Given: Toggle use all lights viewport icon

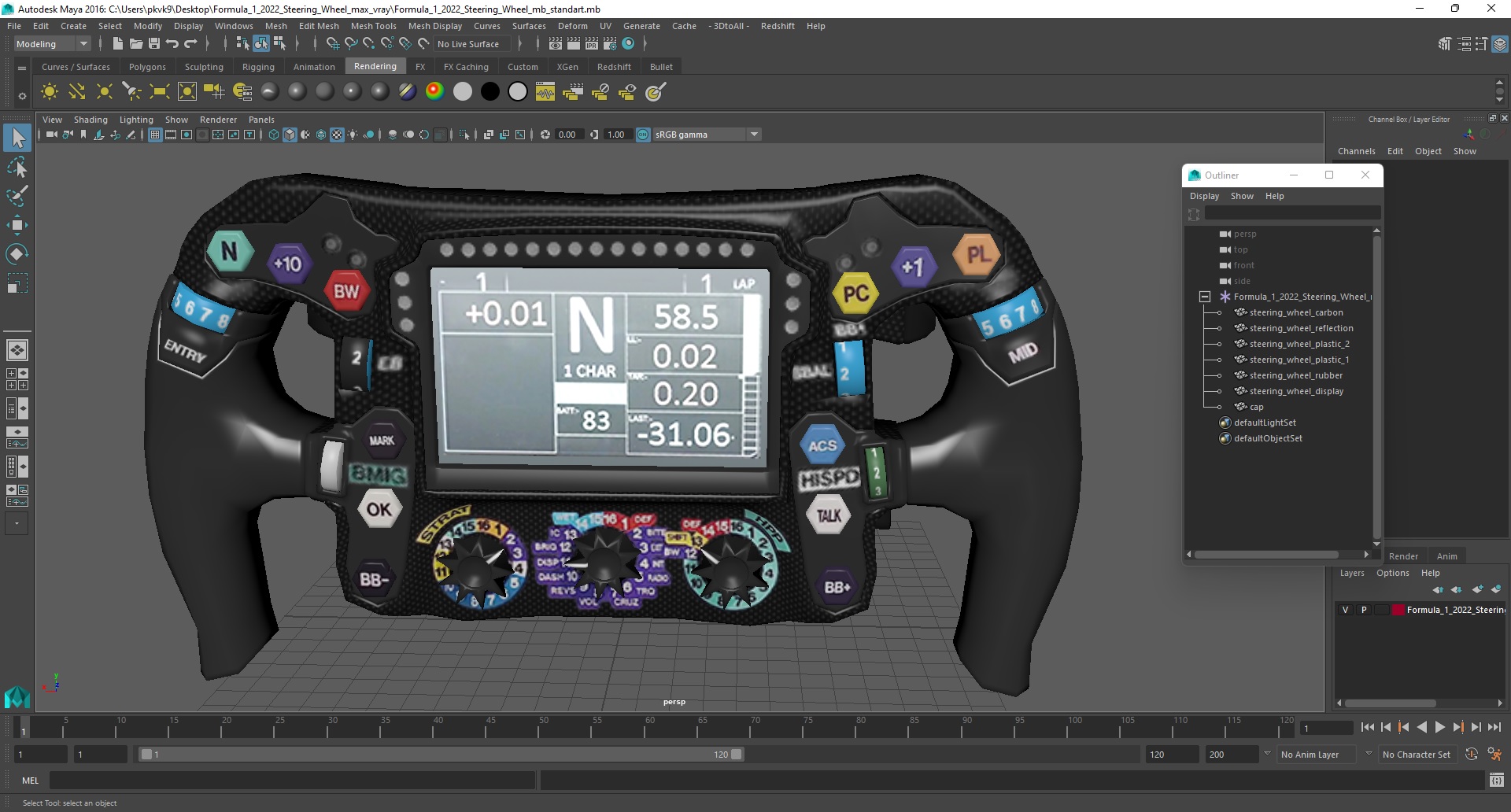Looking at the screenshot, I should (353, 135).
